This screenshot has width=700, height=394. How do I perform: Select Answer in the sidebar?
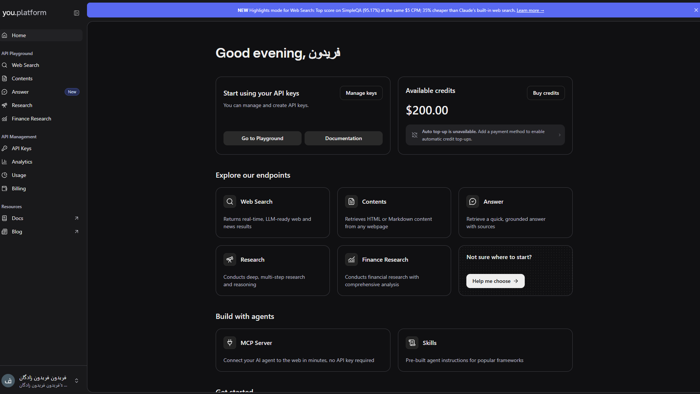point(41,92)
